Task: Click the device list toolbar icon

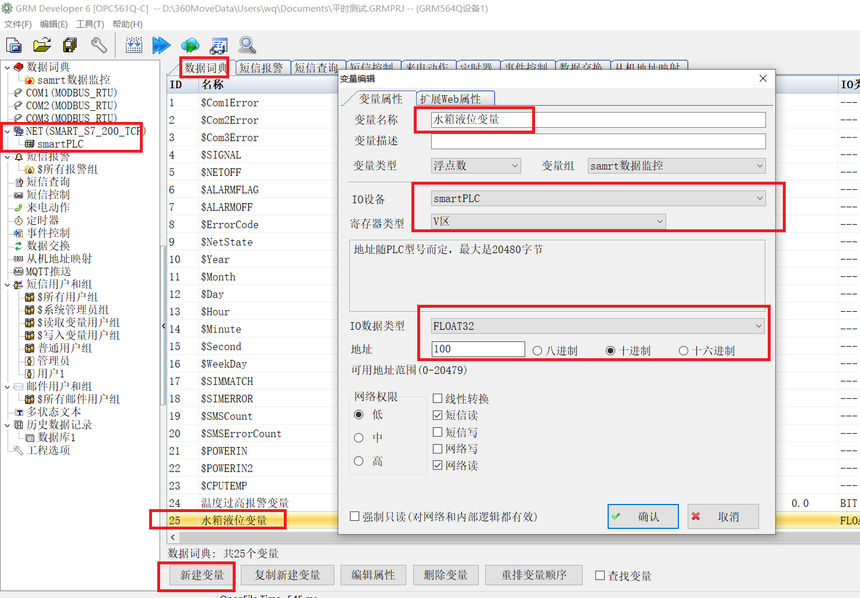Action: pos(218,45)
